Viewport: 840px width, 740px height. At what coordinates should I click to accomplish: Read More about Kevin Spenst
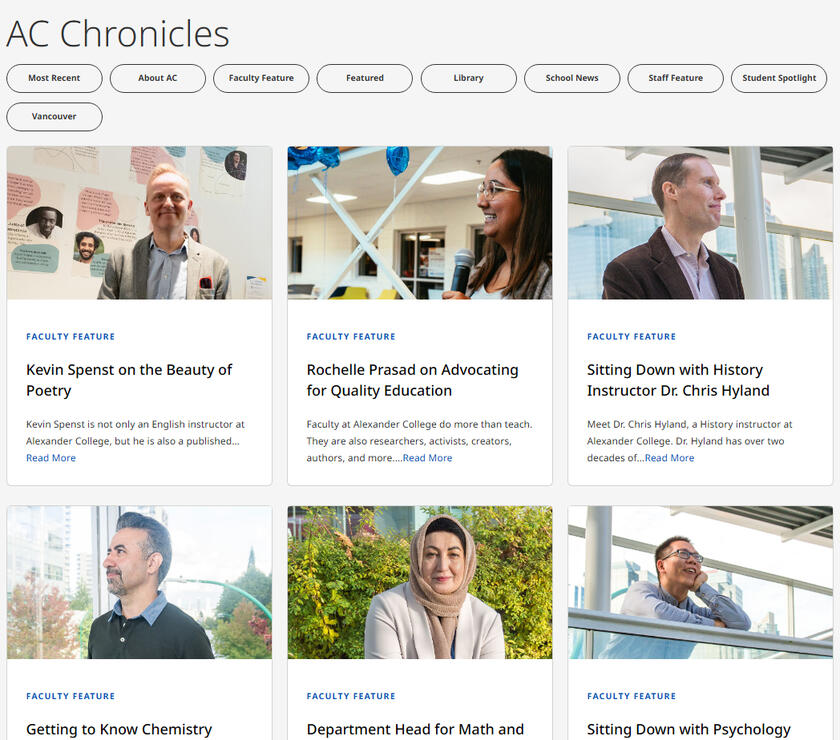51,458
